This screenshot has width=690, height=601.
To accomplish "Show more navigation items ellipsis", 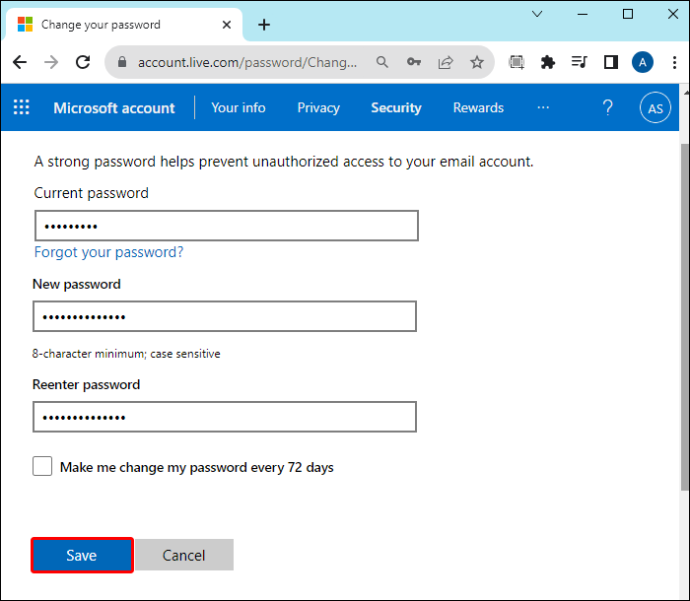I will [x=543, y=107].
